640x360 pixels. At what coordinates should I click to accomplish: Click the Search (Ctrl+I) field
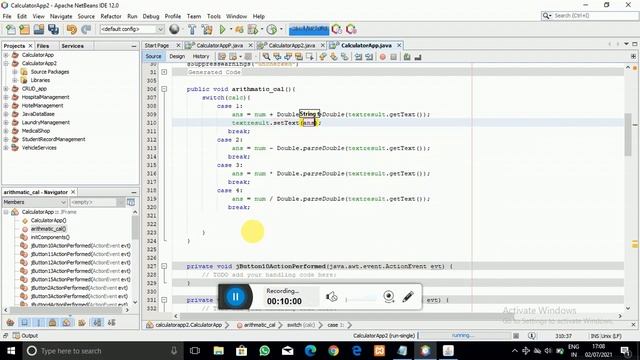(590, 16)
